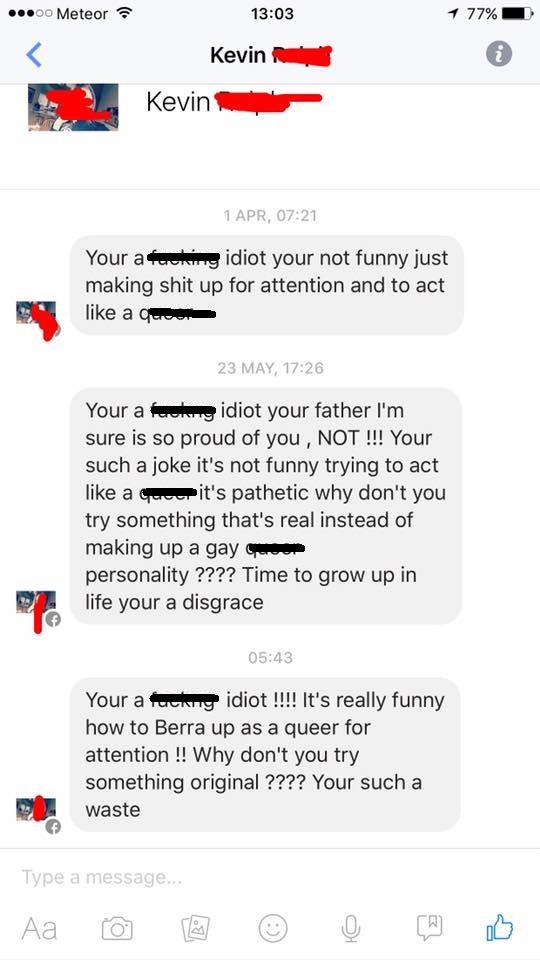540x960 pixels.
Task: Open the emoji smiley picker
Action: pyautogui.click(x=273, y=928)
